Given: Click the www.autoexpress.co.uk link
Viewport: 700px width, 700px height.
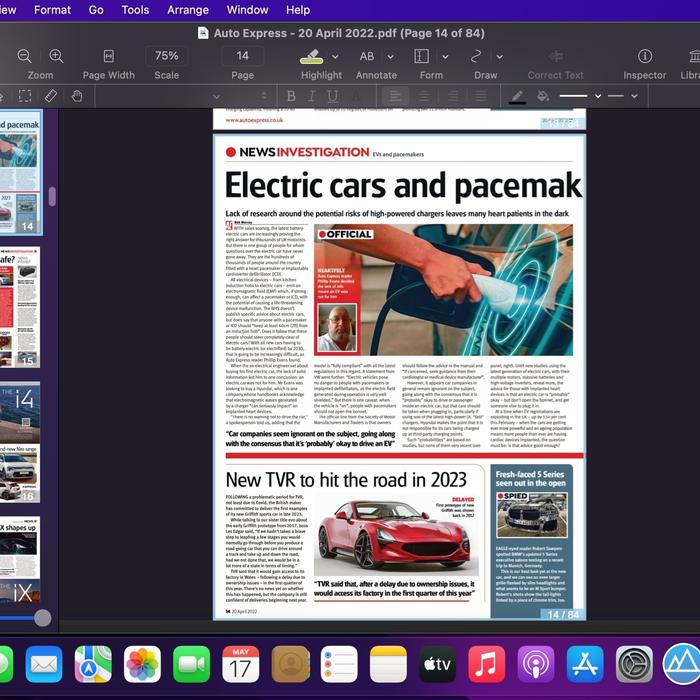Looking at the screenshot, I should (x=254, y=120).
